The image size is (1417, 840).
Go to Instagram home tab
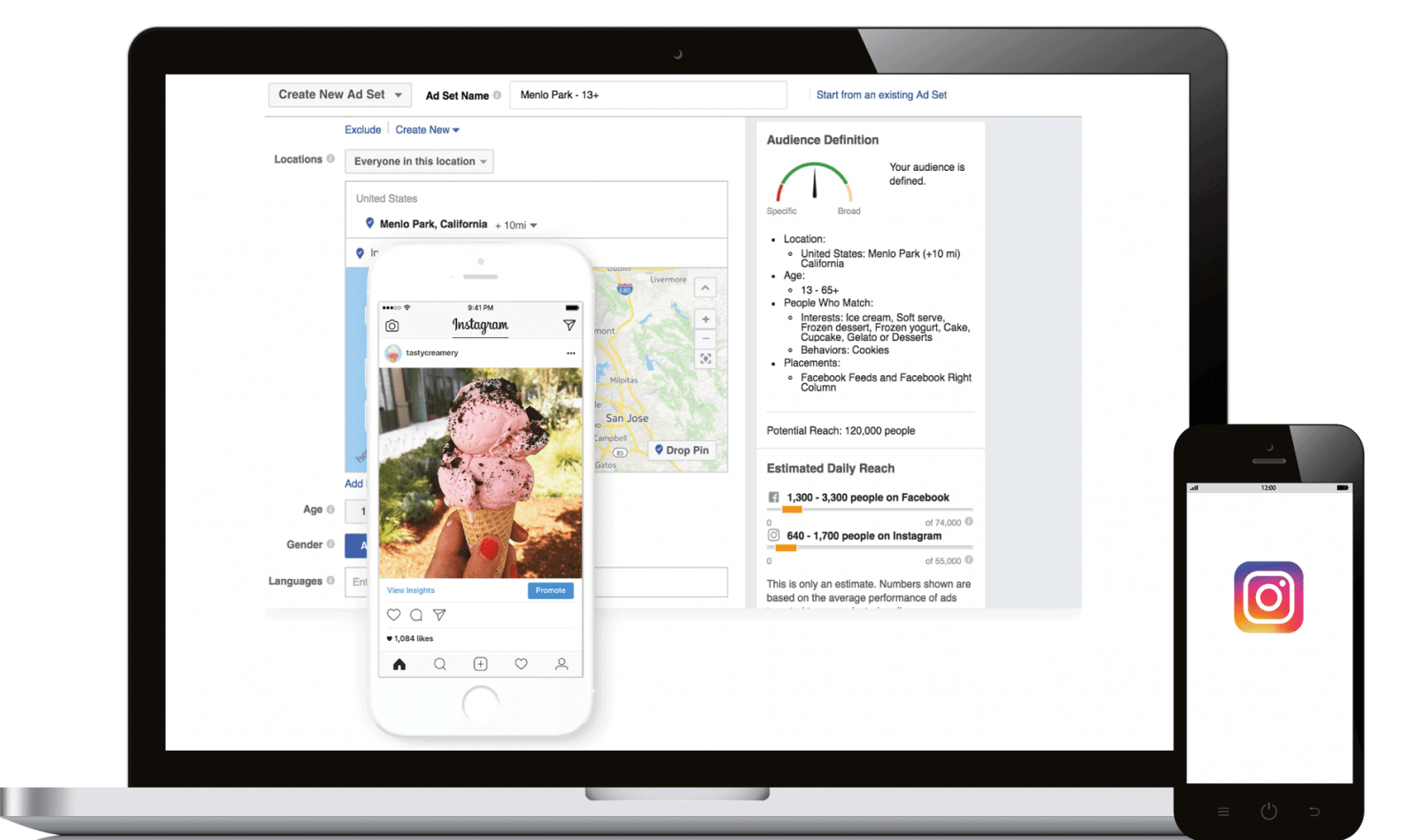pyautogui.click(x=399, y=664)
